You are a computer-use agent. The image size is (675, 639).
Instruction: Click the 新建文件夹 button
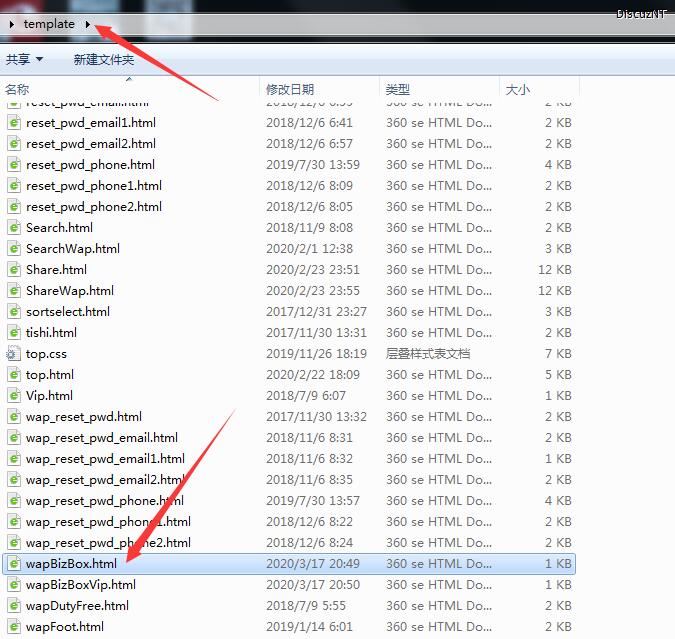[x=103, y=60]
